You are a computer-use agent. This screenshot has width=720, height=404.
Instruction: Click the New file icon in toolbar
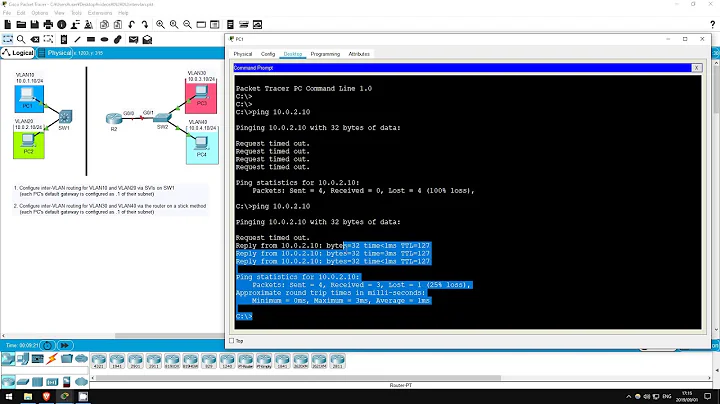pyautogui.click(x=8, y=25)
